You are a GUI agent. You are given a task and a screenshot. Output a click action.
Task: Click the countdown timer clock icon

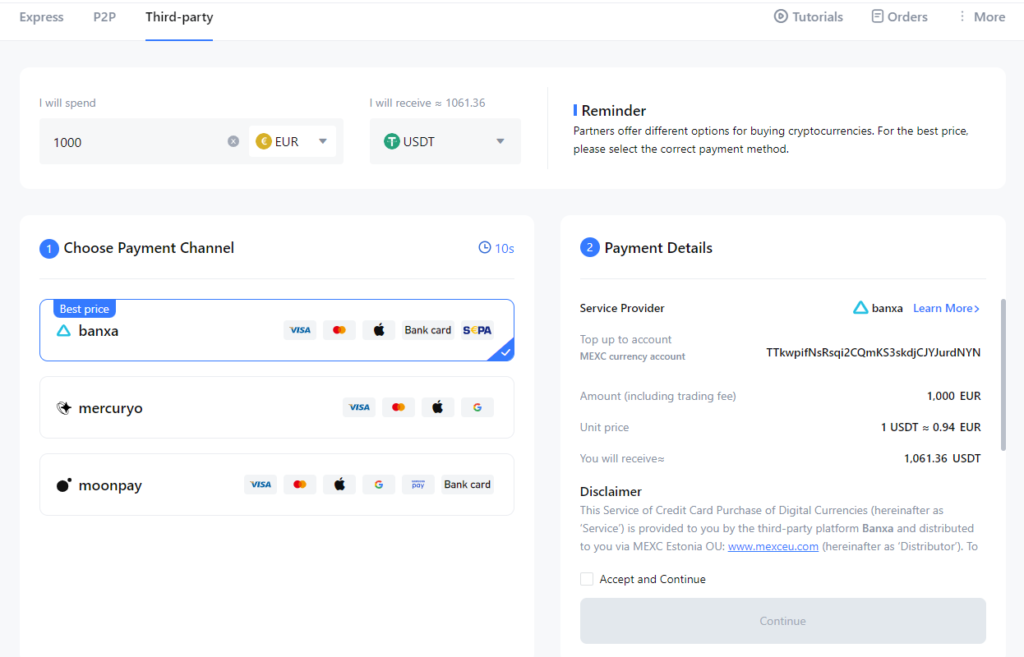point(485,248)
